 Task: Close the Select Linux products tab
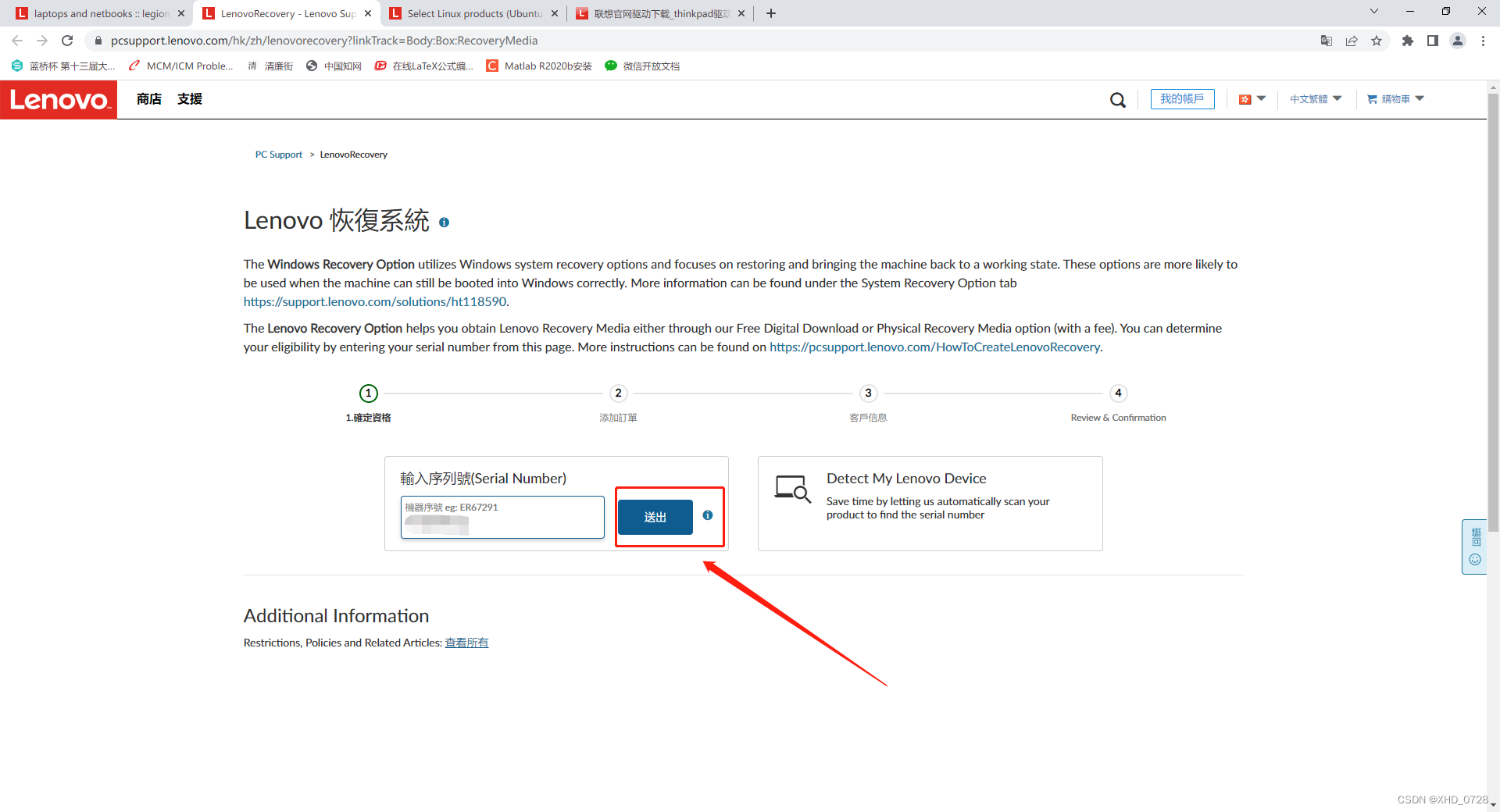[x=555, y=13]
